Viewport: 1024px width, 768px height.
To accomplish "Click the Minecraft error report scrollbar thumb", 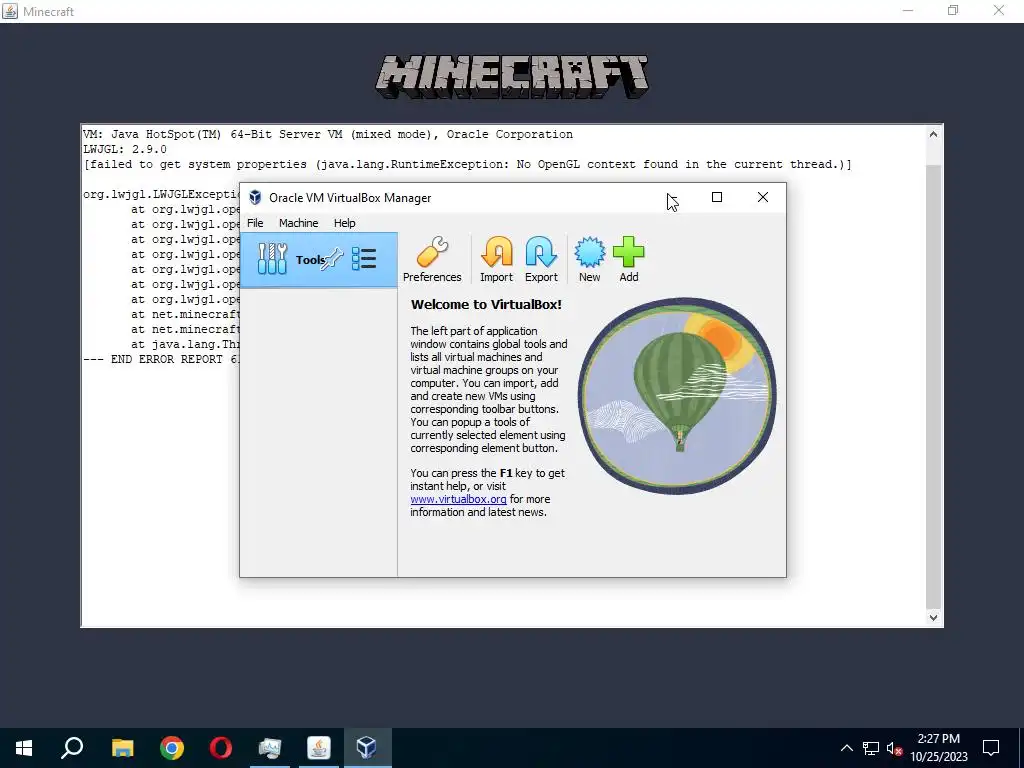I will (933, 387).
